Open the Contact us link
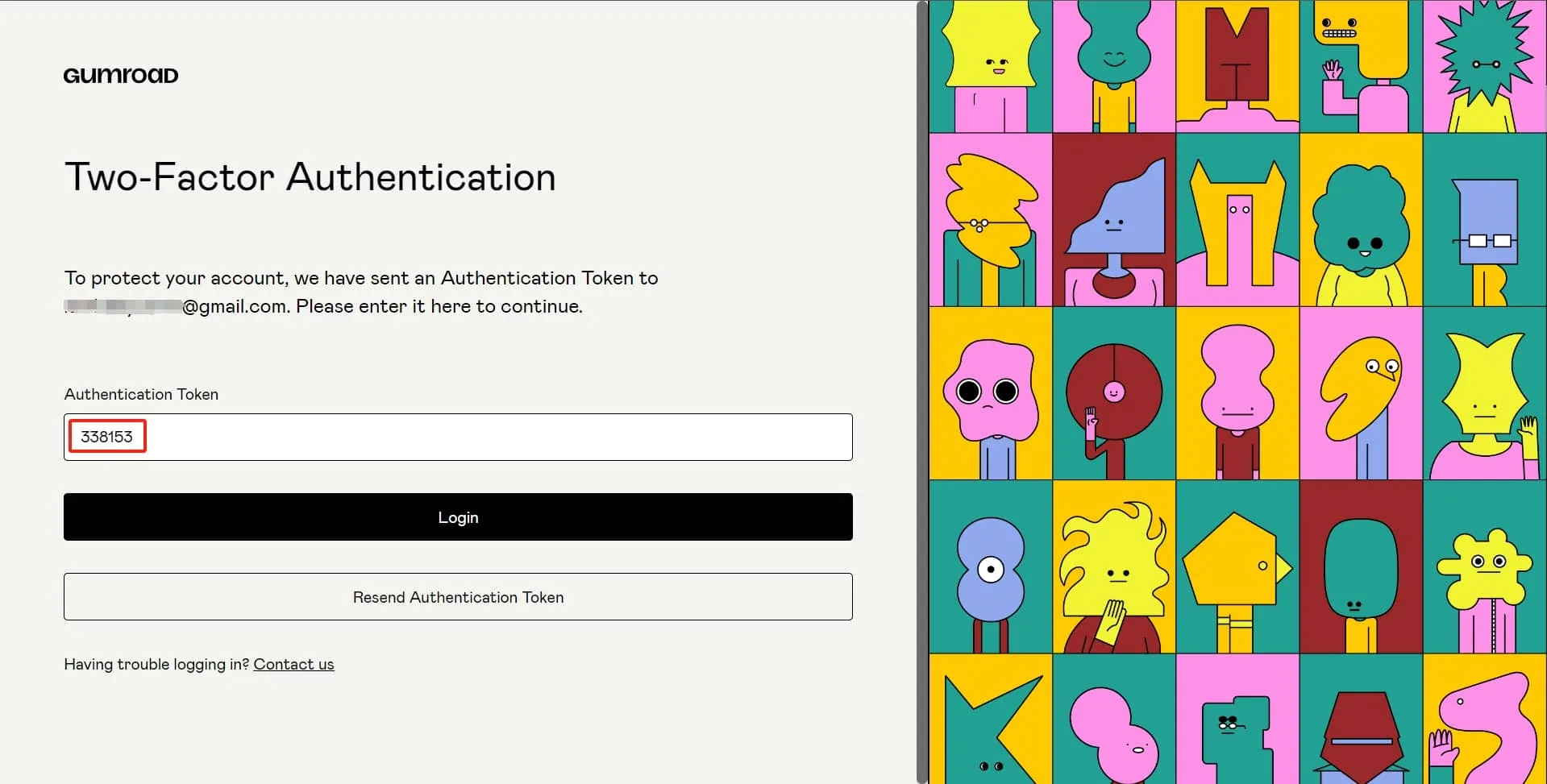The image size is (1547, 784). pyautogui.click(x=293, y=664)
